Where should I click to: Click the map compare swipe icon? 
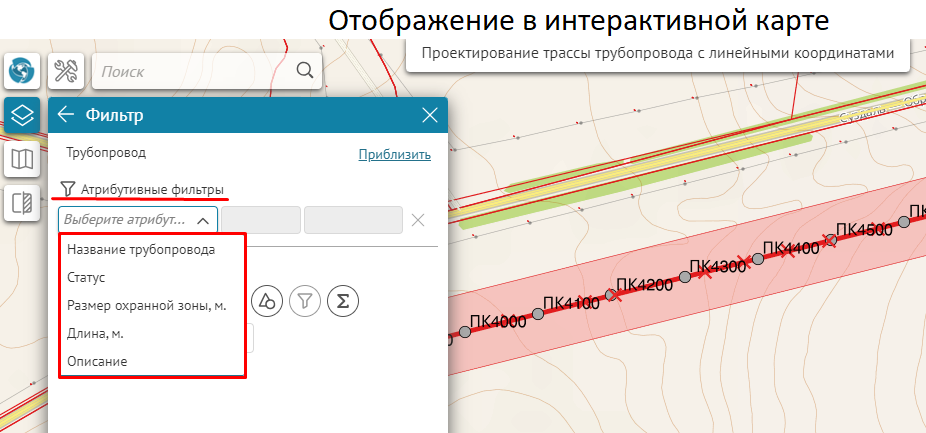point(22,203)
